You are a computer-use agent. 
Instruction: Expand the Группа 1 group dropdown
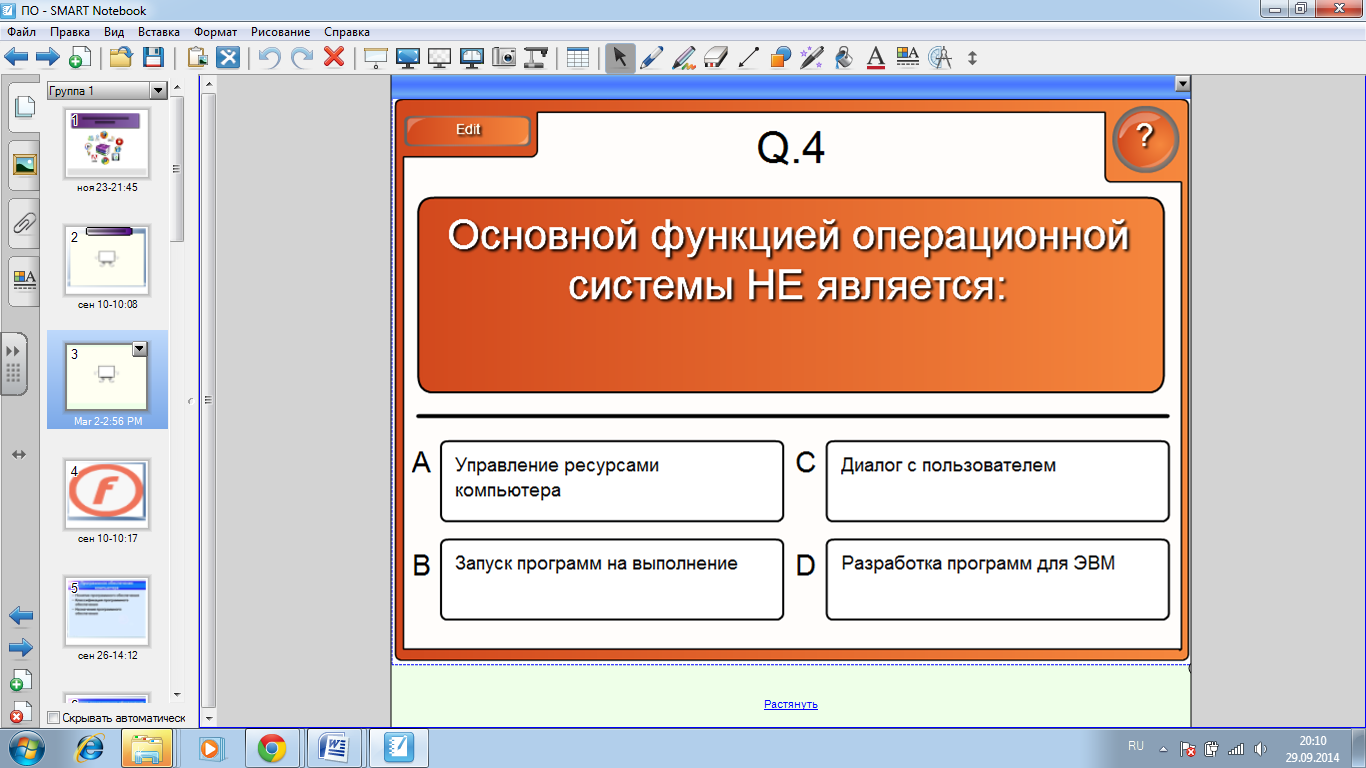click(157, 91)
